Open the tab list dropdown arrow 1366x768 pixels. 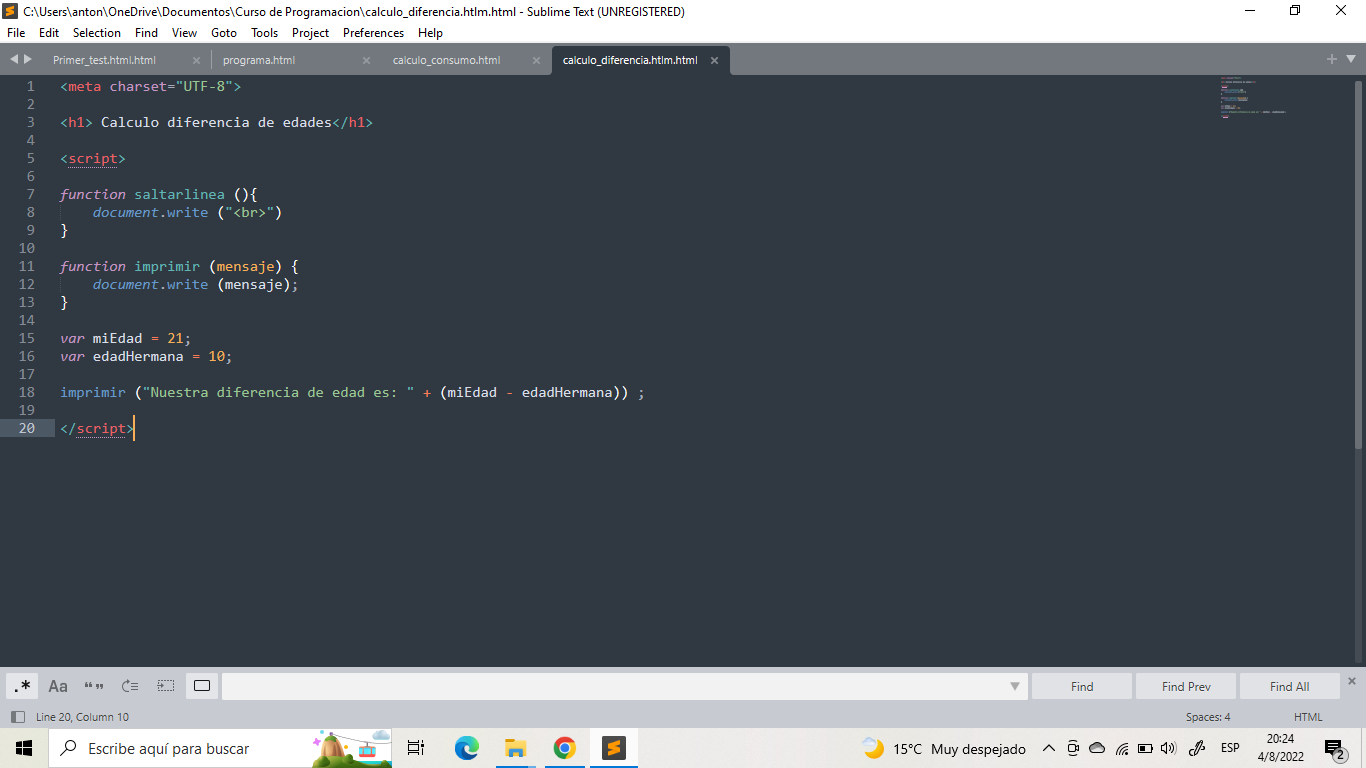1349,59
